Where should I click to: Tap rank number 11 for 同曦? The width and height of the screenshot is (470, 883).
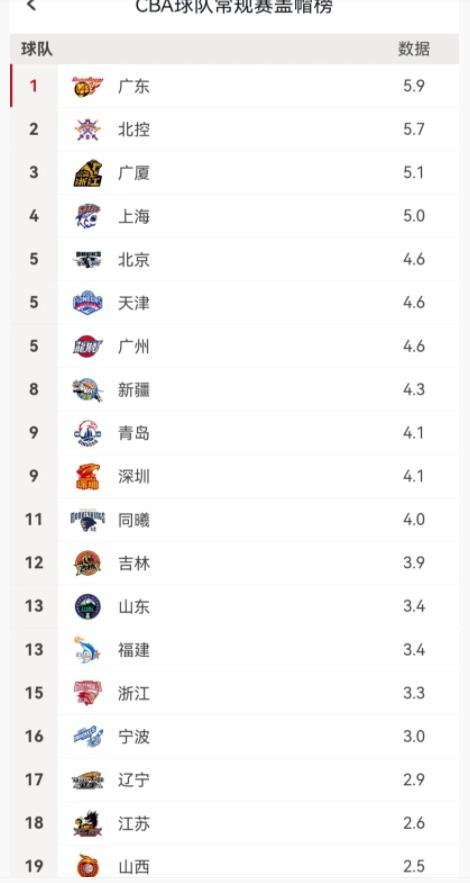(x=34, y=520)
